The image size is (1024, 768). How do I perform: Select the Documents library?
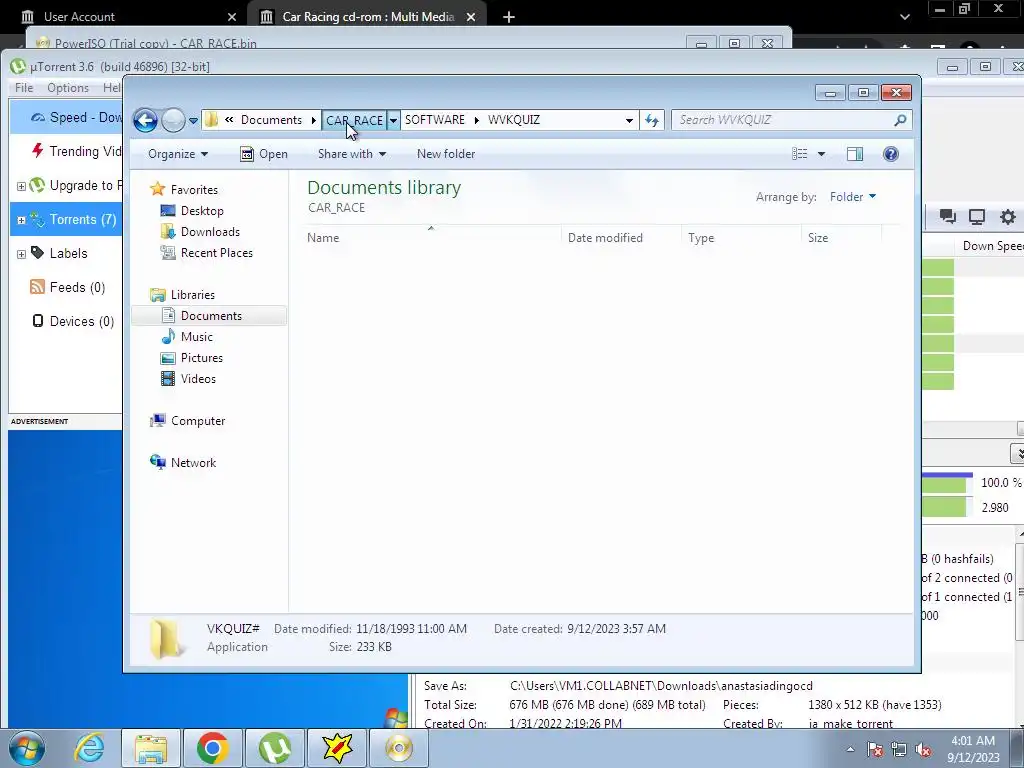(x=209, y=315)
